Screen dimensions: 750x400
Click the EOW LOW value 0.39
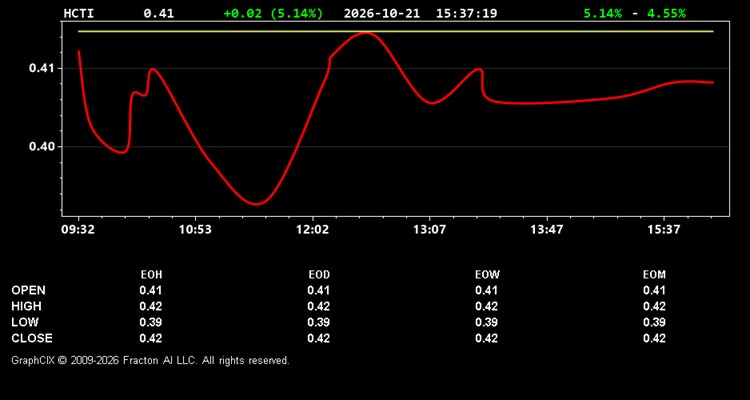tap(486, 322)
